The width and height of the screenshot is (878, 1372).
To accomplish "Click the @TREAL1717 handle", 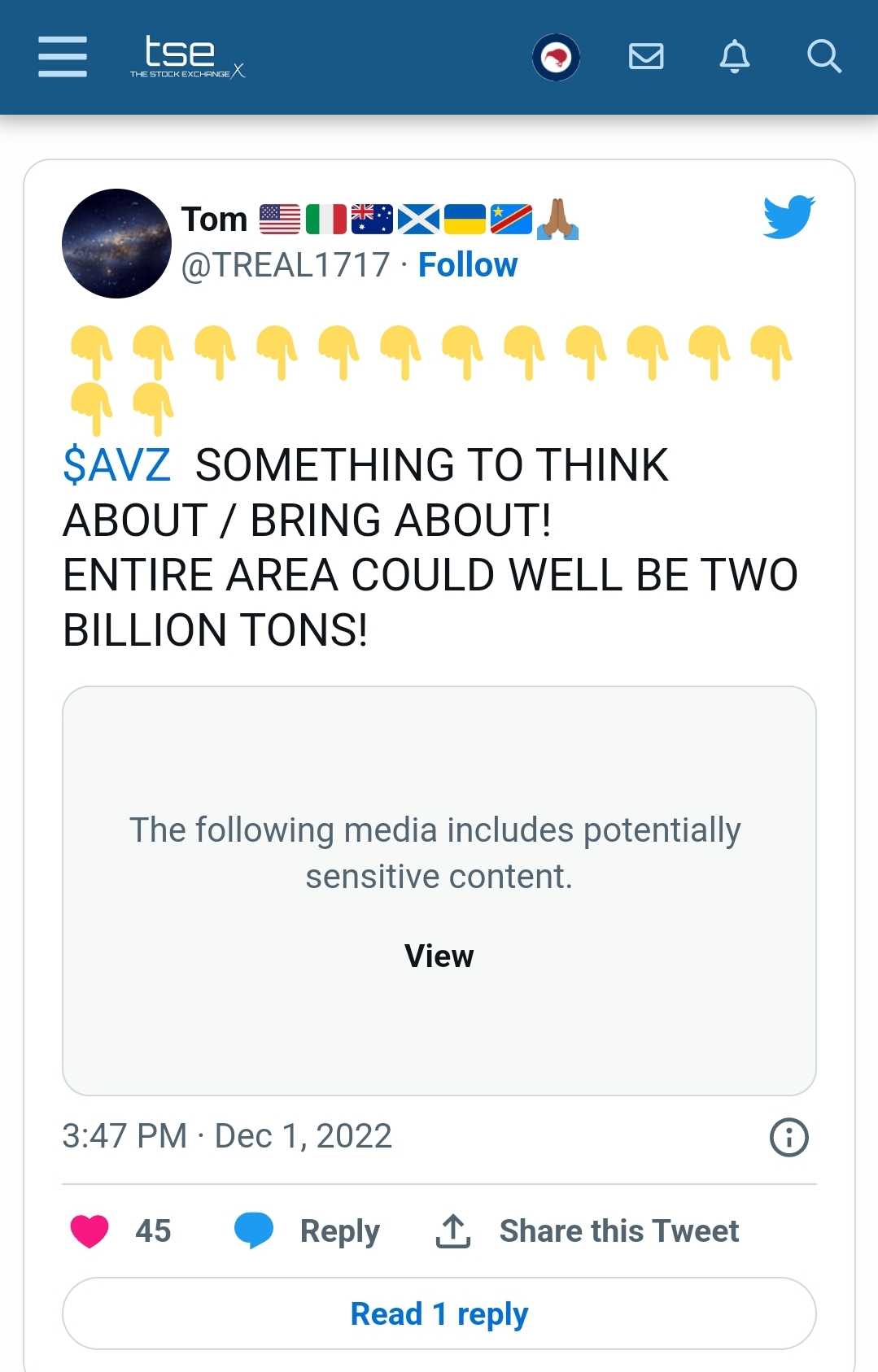I will point(286,265).
